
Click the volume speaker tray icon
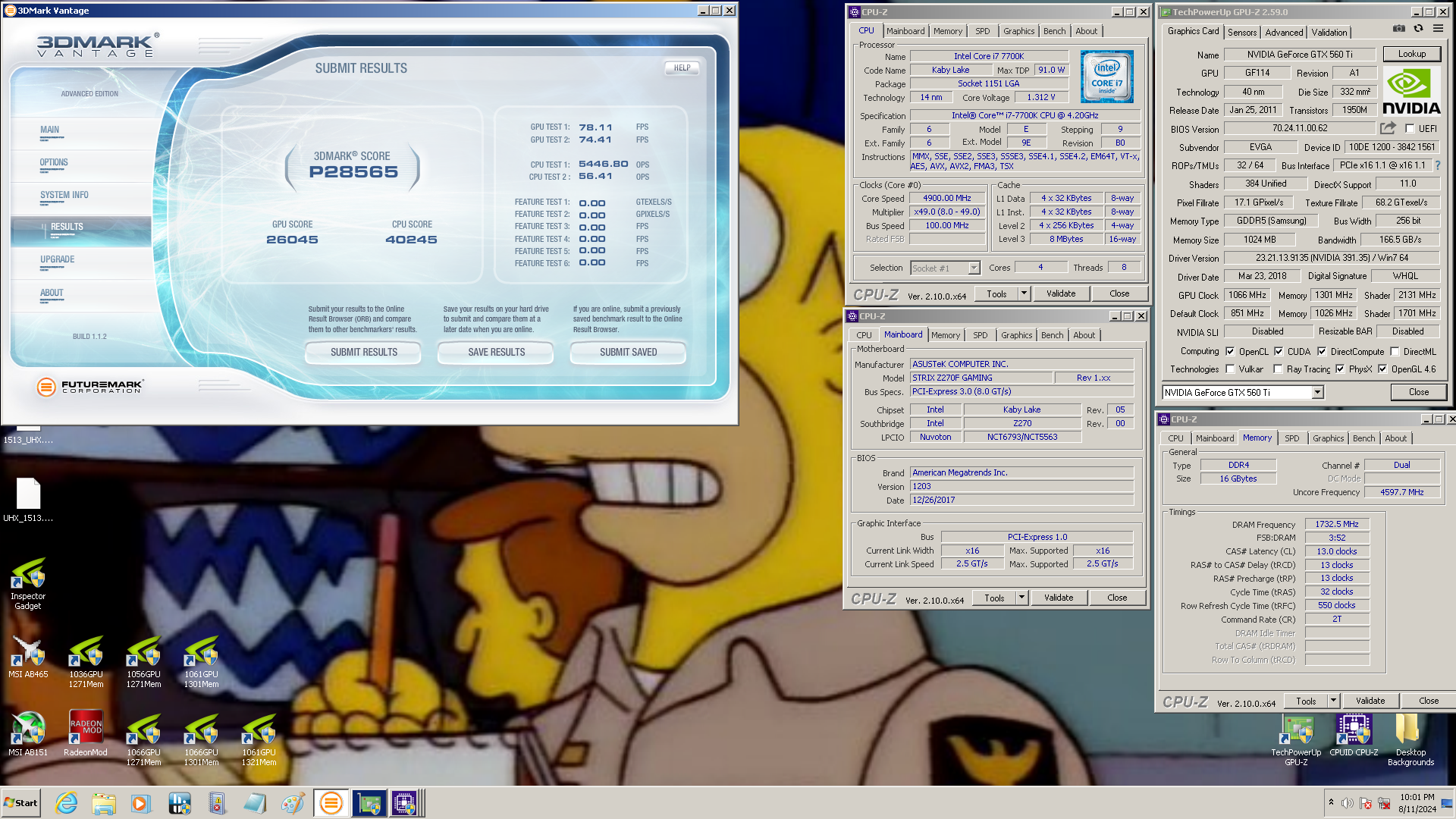1347,803
